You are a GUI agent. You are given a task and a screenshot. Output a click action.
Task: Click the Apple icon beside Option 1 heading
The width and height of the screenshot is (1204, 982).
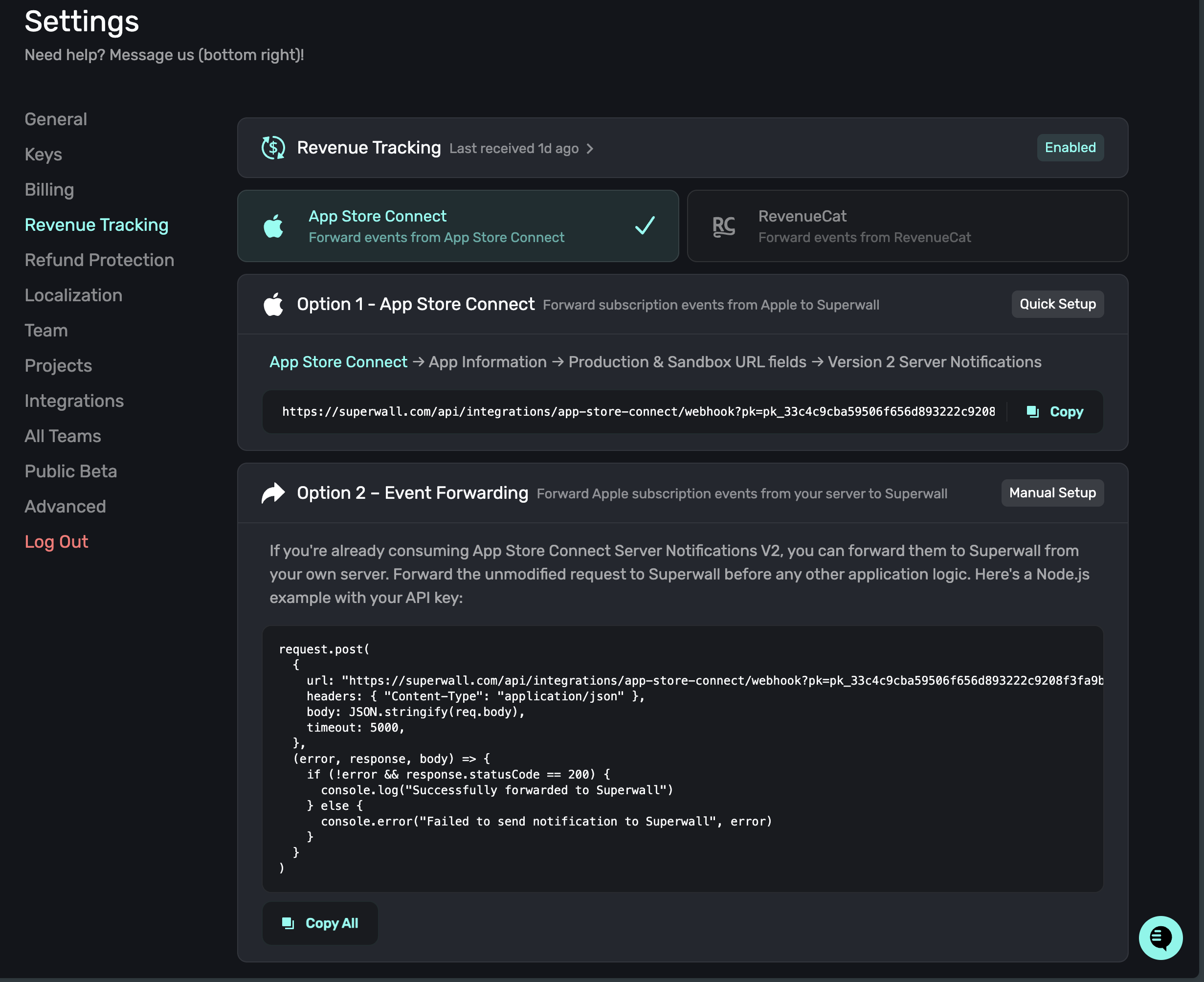[x=274, y=304]
